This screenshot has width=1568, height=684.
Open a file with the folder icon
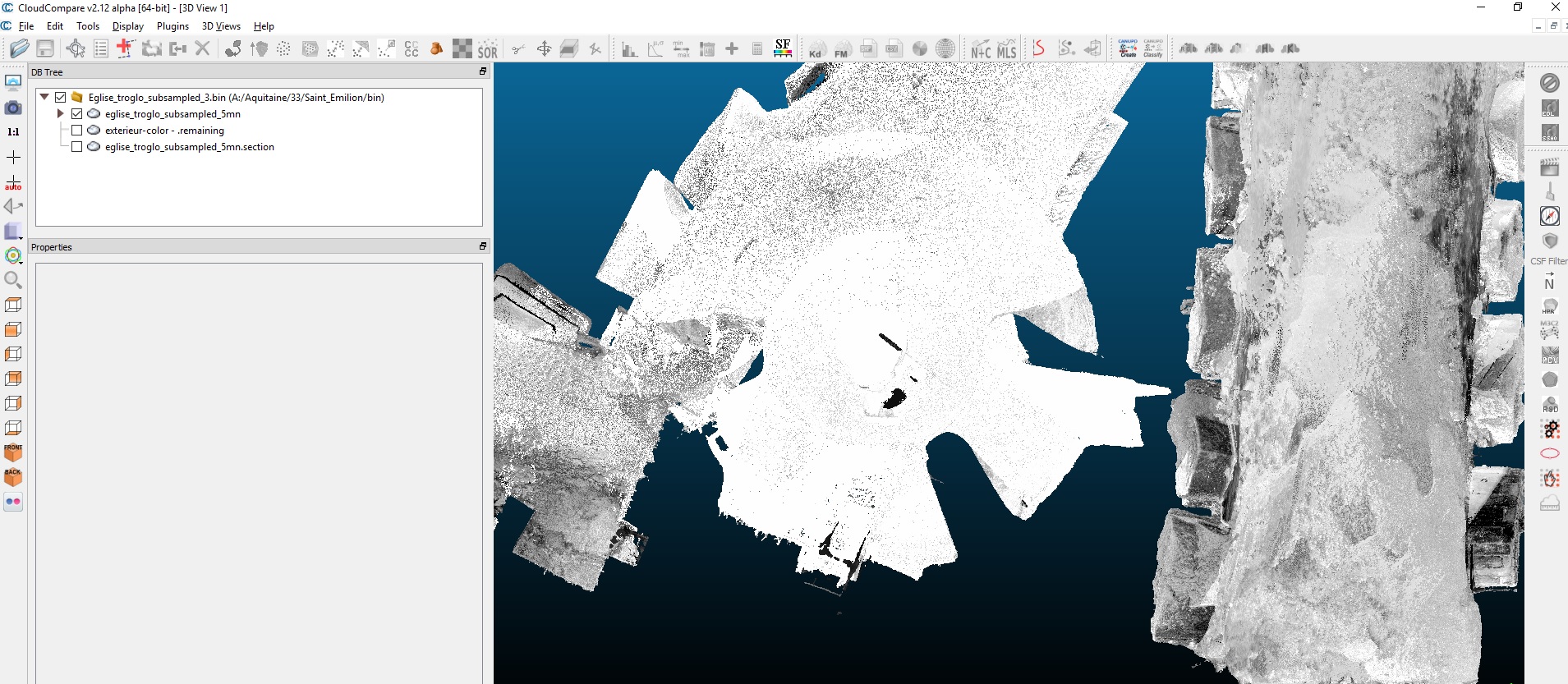pos(20,48)
